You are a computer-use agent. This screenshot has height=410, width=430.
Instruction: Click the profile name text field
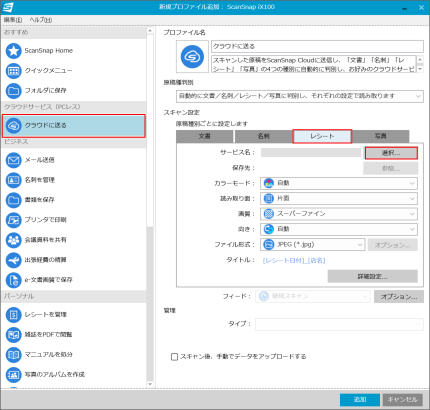click(317, 46)
